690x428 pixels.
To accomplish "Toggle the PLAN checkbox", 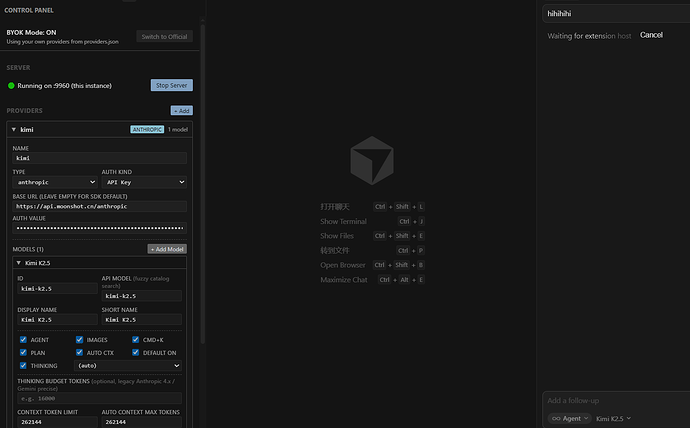I will (23, 352).
